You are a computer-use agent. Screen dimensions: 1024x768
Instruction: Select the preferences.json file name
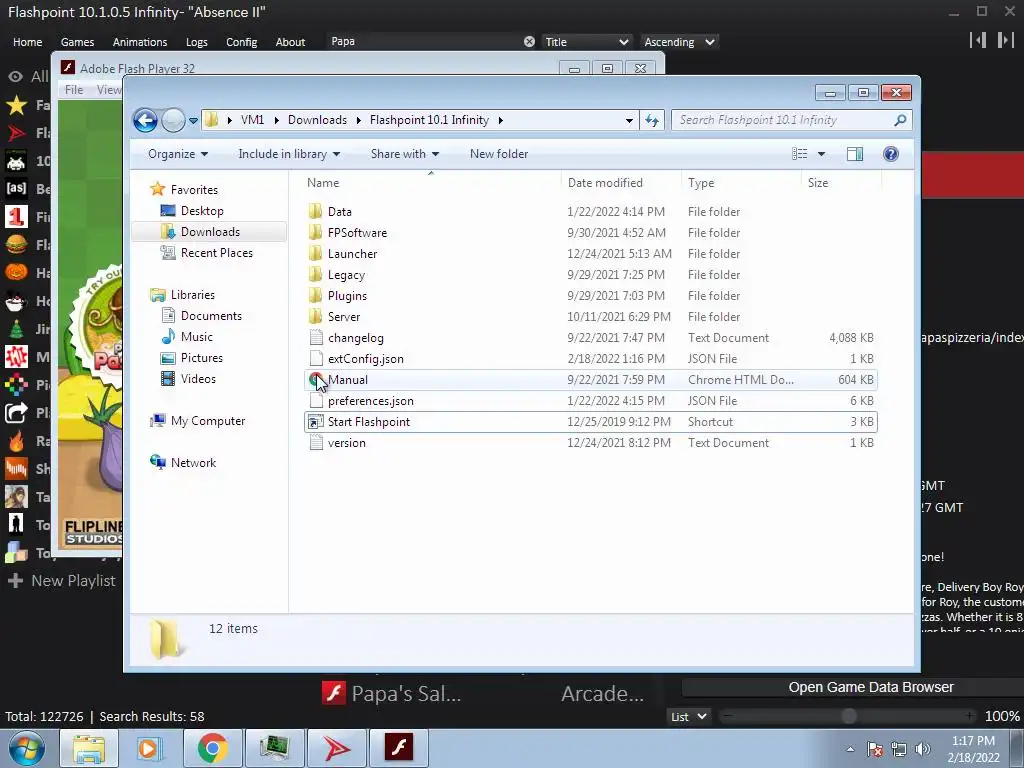point(370,401)
